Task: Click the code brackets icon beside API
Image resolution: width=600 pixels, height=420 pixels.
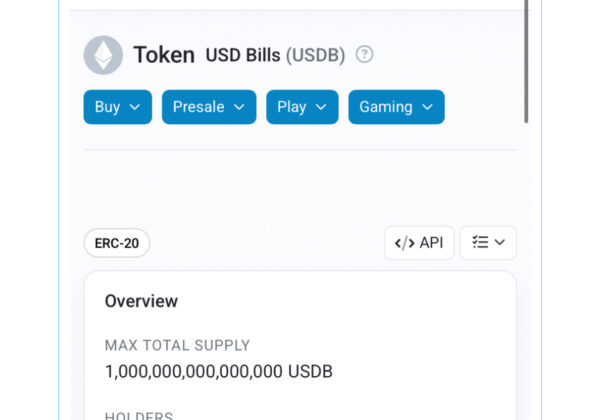Action: [x=404, y=243]
